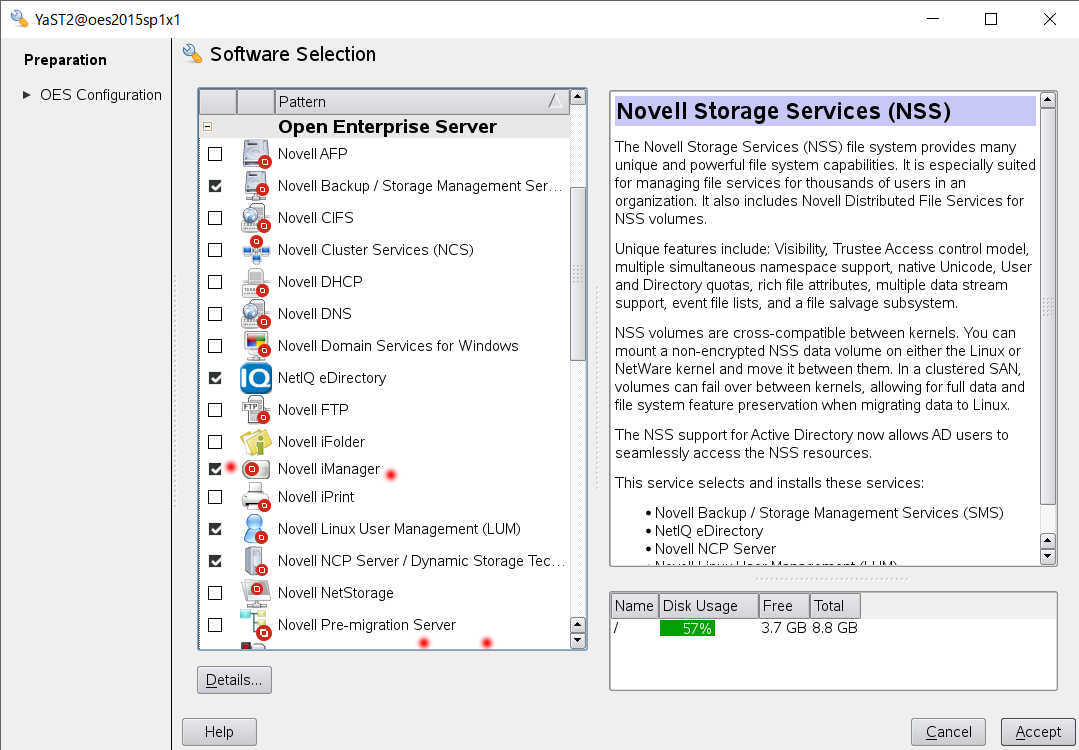Click the YaST2 title bar icon
The width and height of the screenshot is (1079, 750).
[x=19, y=19]
